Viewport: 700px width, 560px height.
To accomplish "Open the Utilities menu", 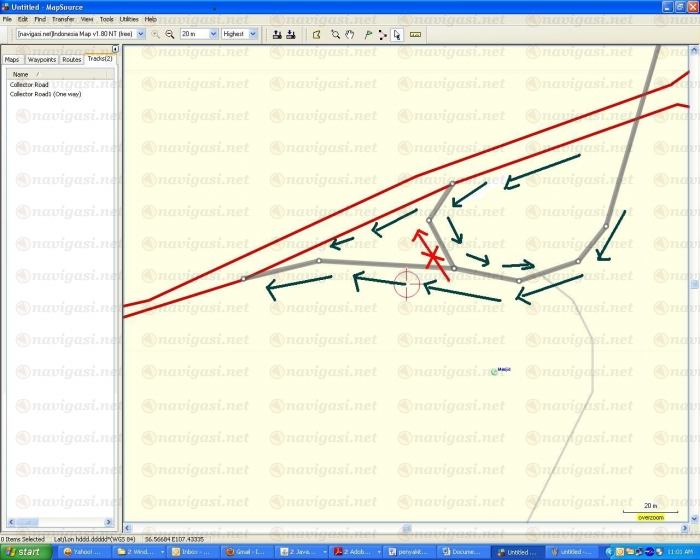I will pos(129,19).
